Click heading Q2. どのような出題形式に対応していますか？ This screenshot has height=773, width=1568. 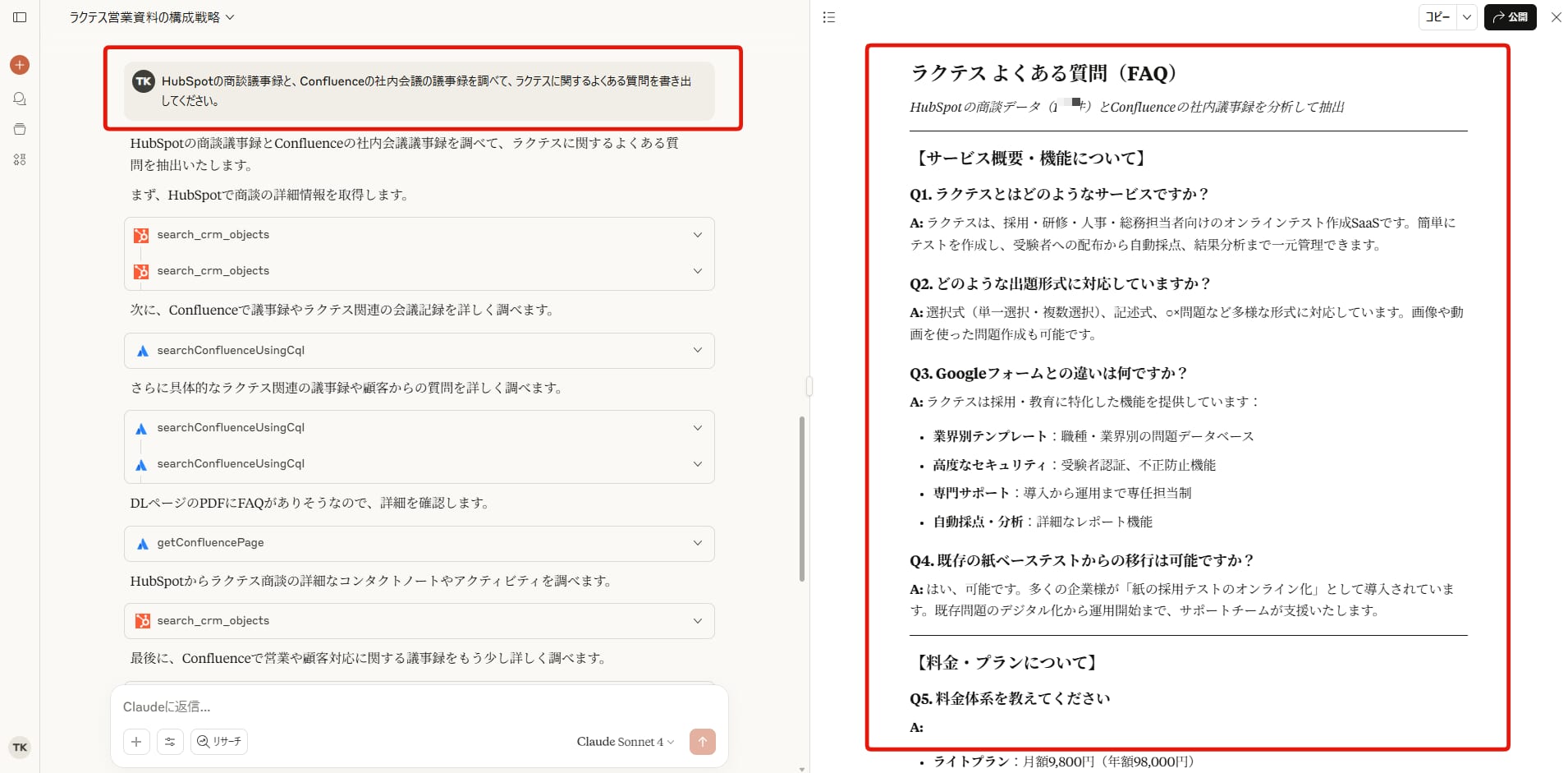coord(1060,284)
